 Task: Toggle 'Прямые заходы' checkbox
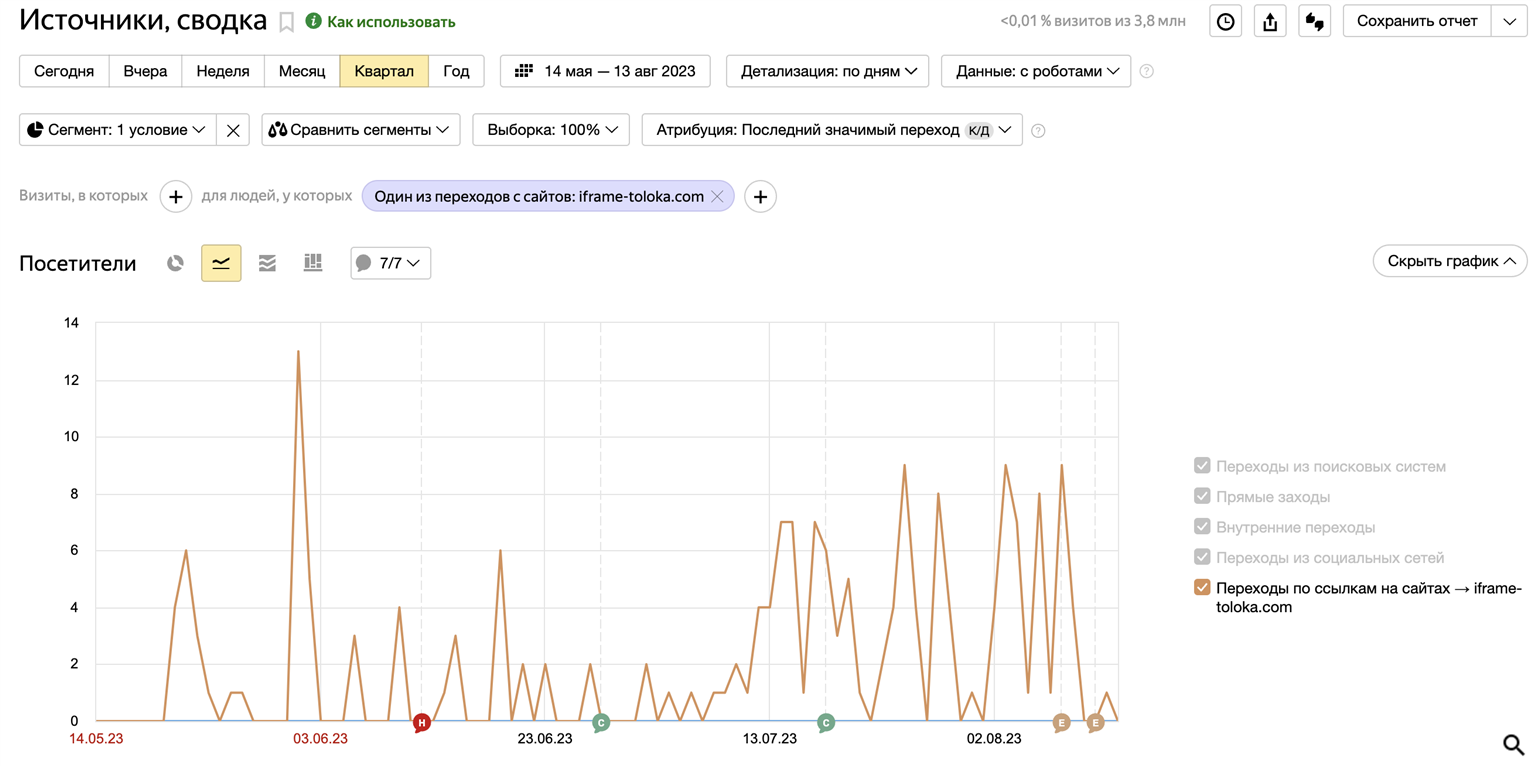coord(1202,497)
